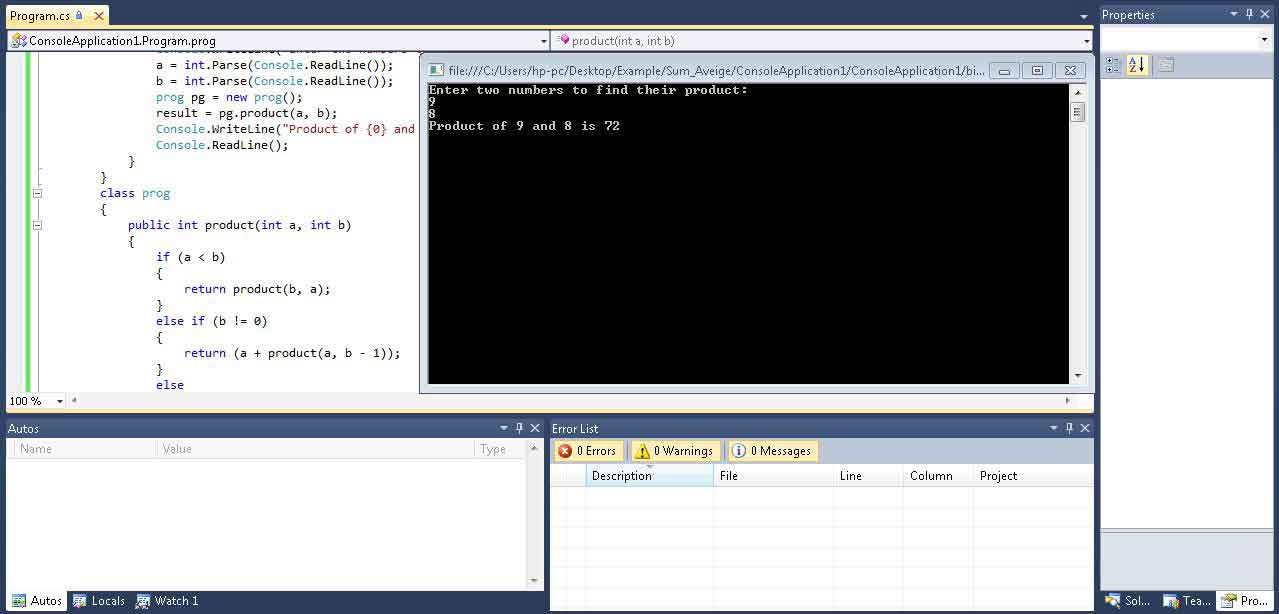Open the ConsoleApplication1.Program.prog type dropdown
Image resolution: width=1279 pixels, height=614 pixels.
544,41
